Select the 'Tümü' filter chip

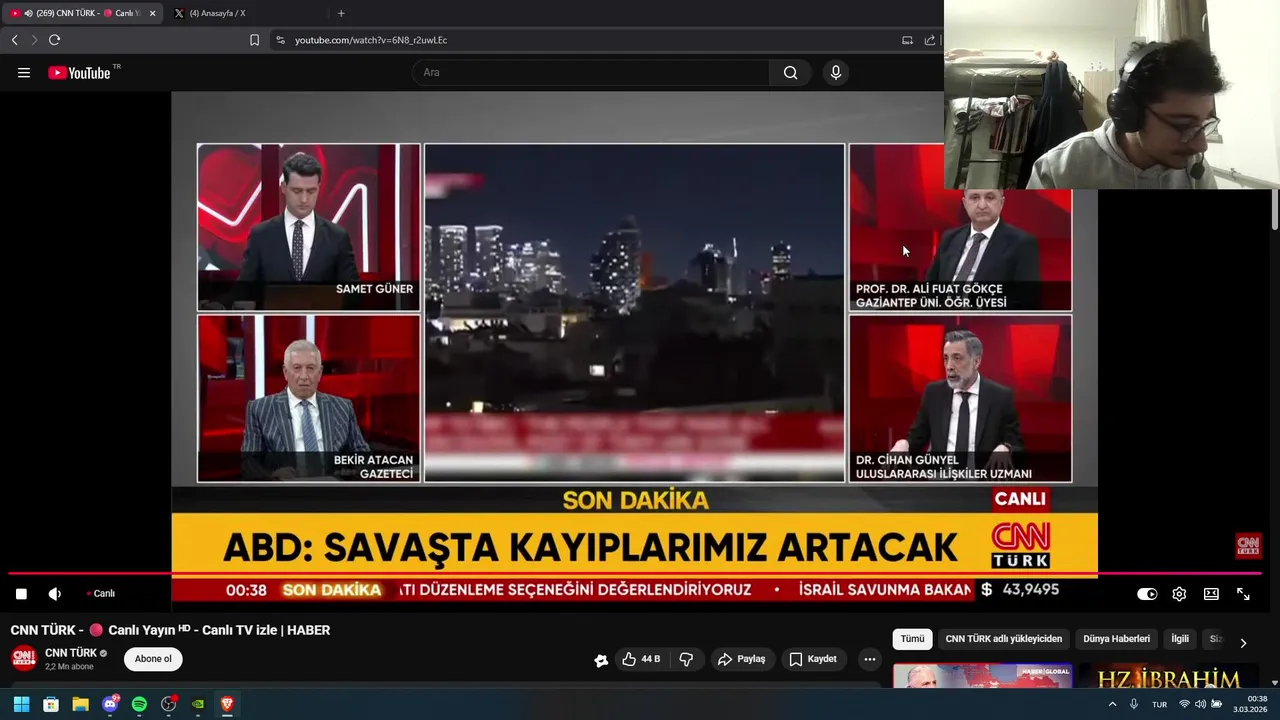912,639
